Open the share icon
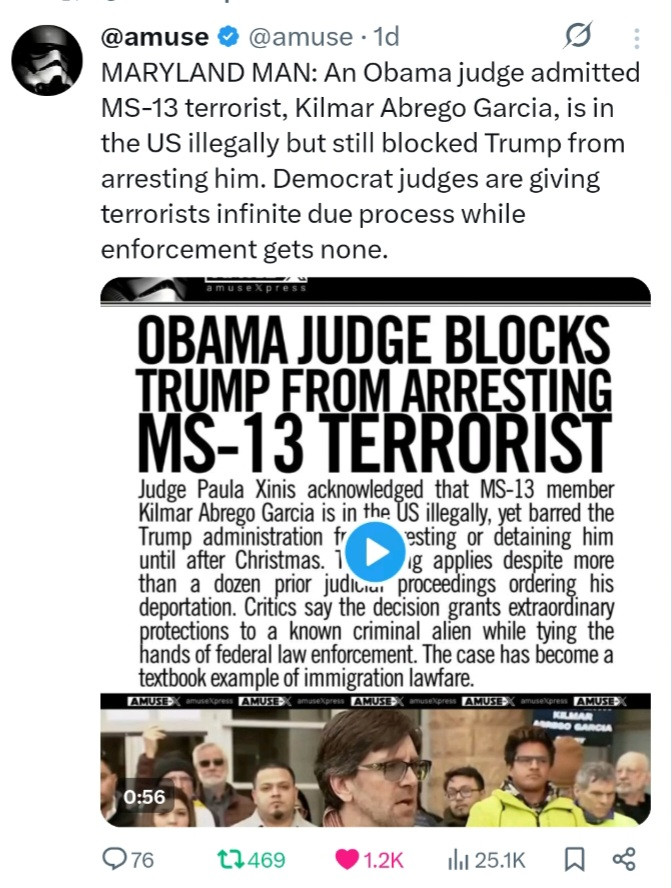Screen dimensions: 672x888 (x=624, y=859)
